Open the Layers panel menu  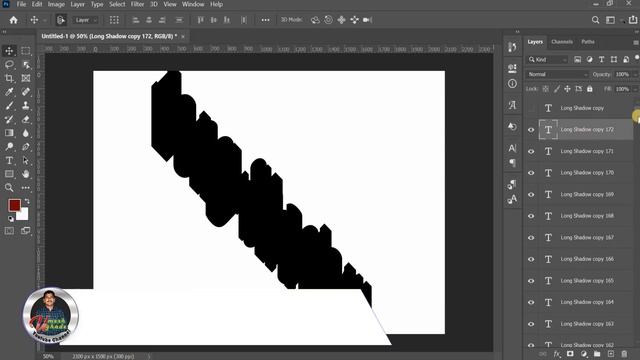pyautogui.click(x=636, y=42)
